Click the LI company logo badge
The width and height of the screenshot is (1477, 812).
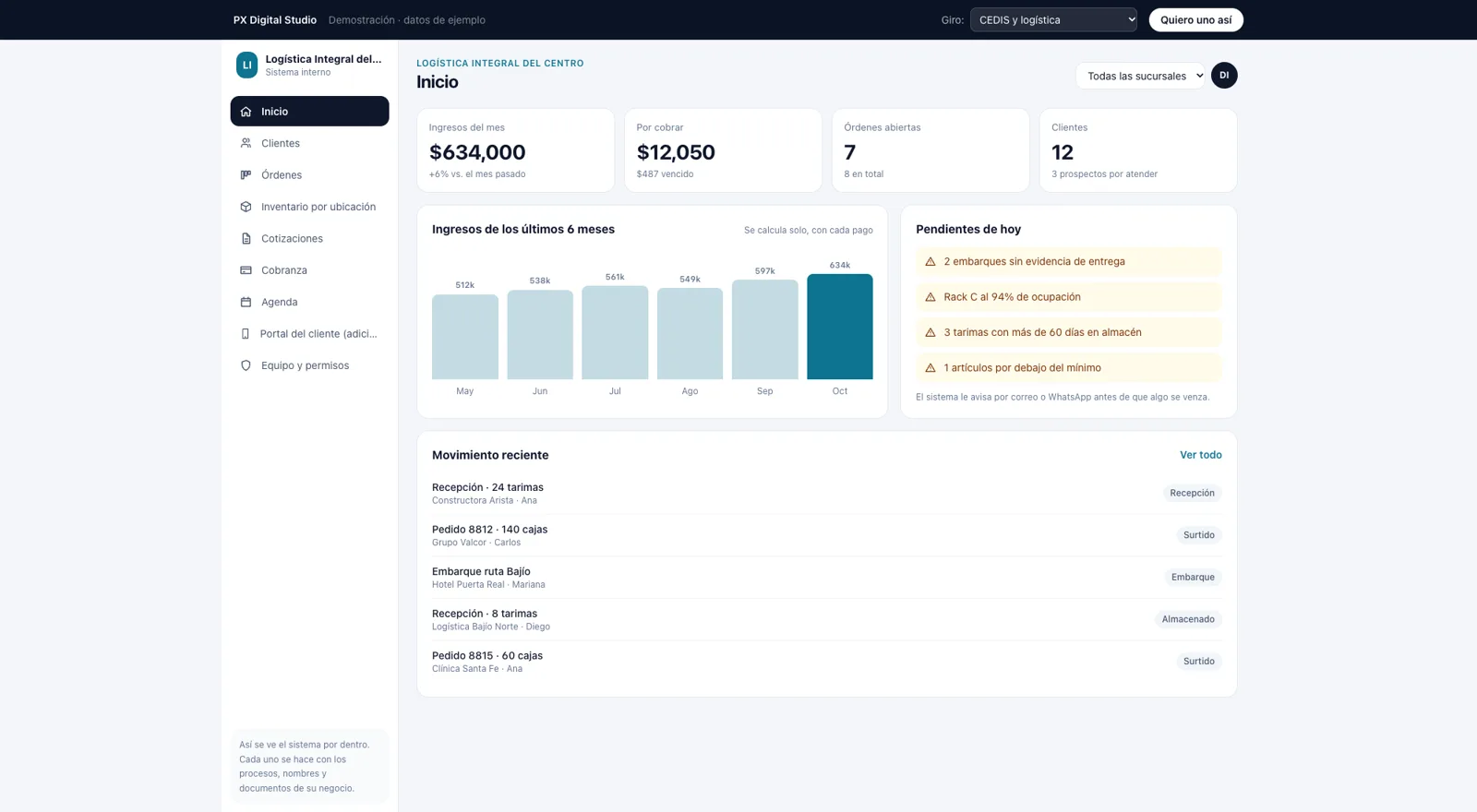click(246, 65)
